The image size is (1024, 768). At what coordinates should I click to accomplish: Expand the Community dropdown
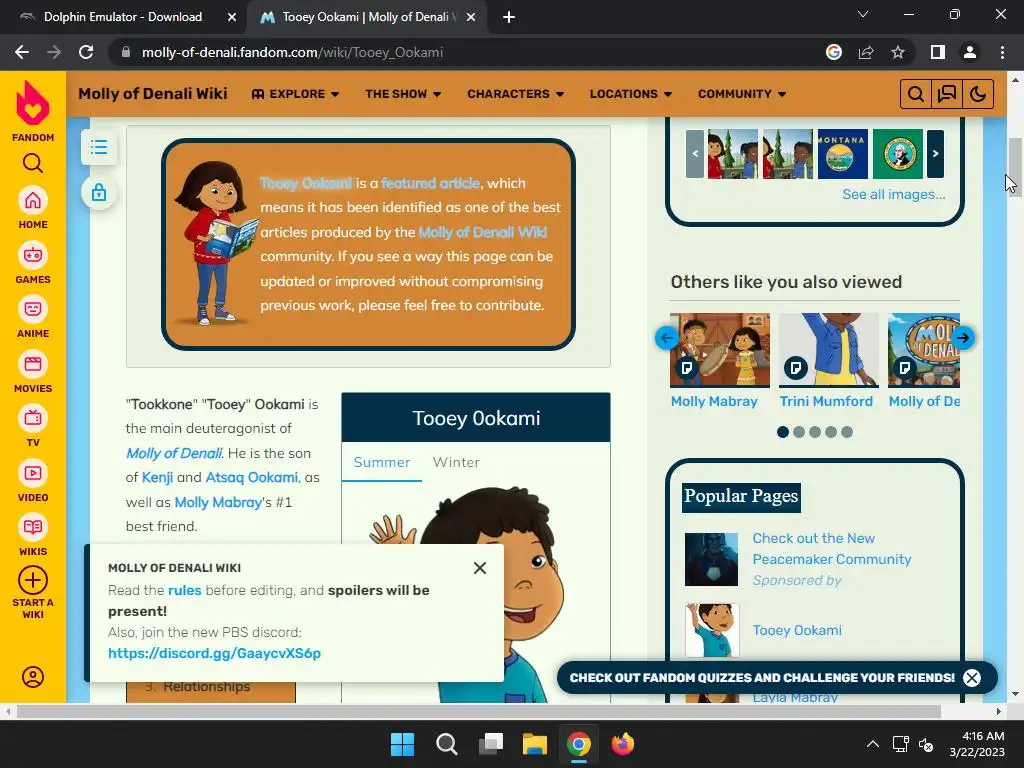click(742, 94)
